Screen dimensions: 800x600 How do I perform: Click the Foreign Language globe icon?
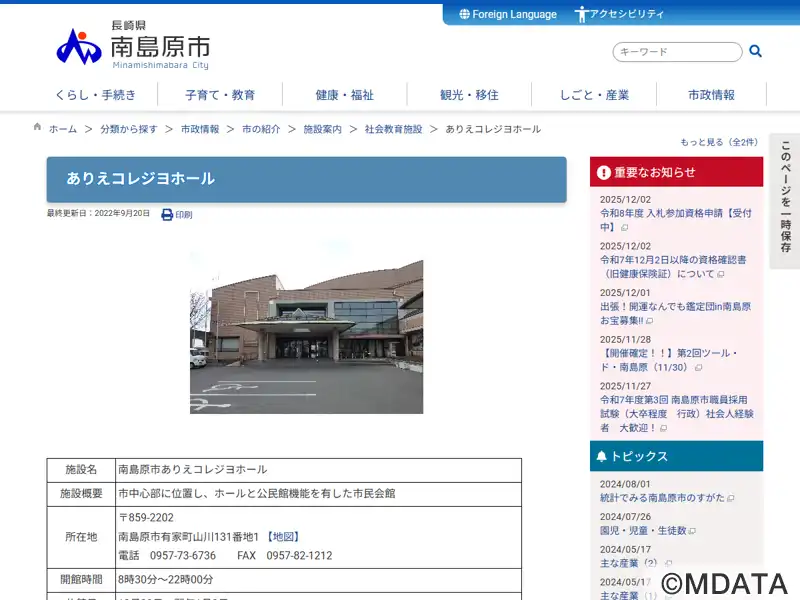click(464, 14)
